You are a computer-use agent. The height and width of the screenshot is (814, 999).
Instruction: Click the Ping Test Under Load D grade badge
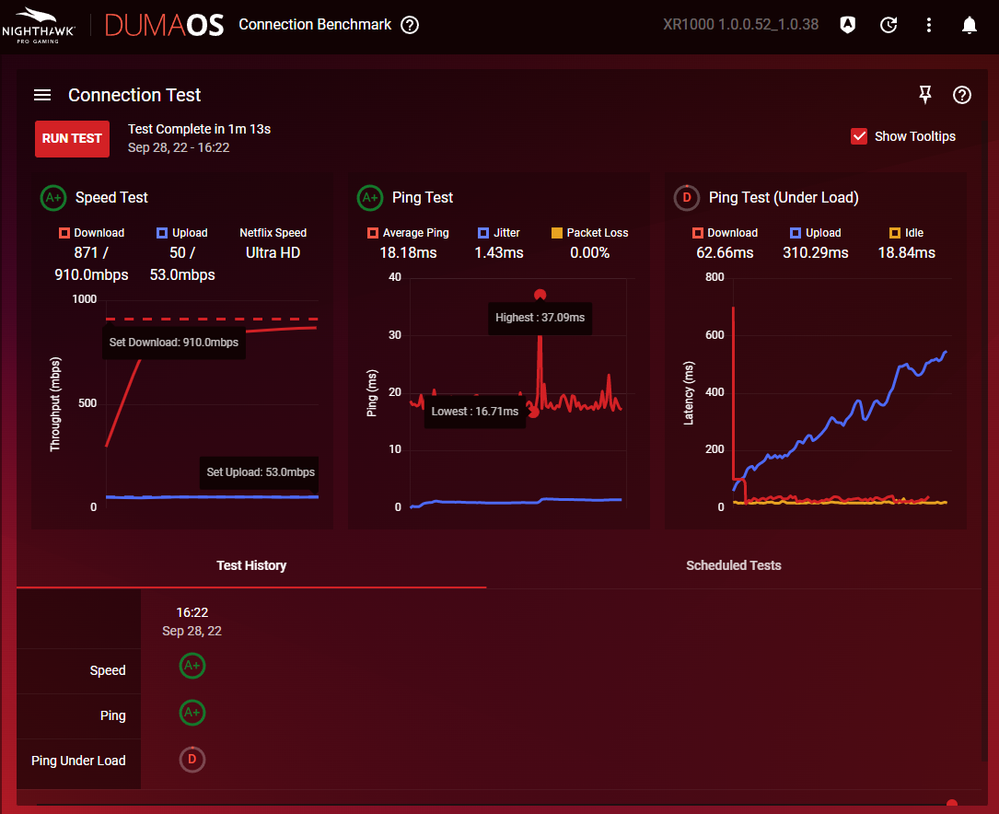(x=687, y=198)
